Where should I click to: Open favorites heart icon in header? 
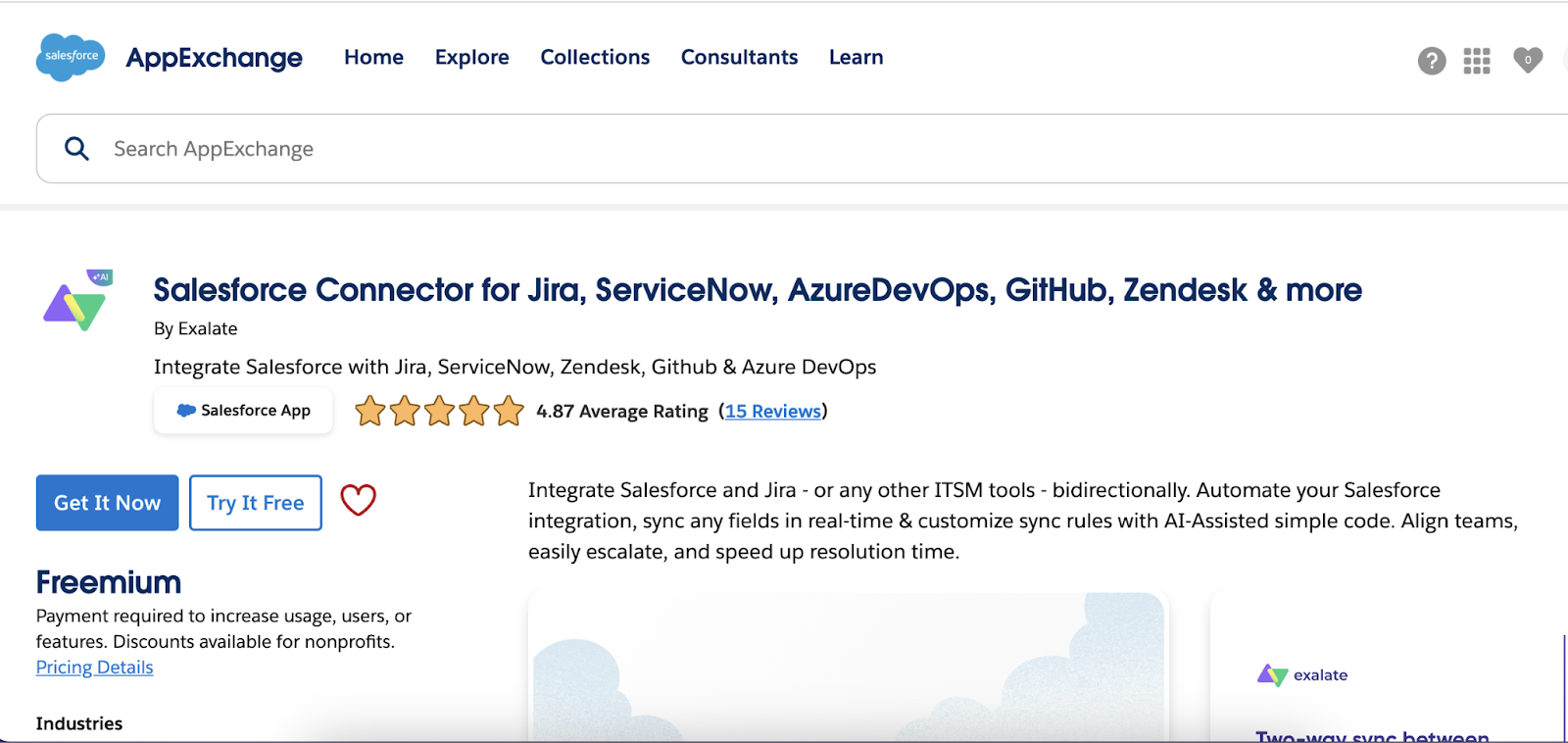(1528, 60)
